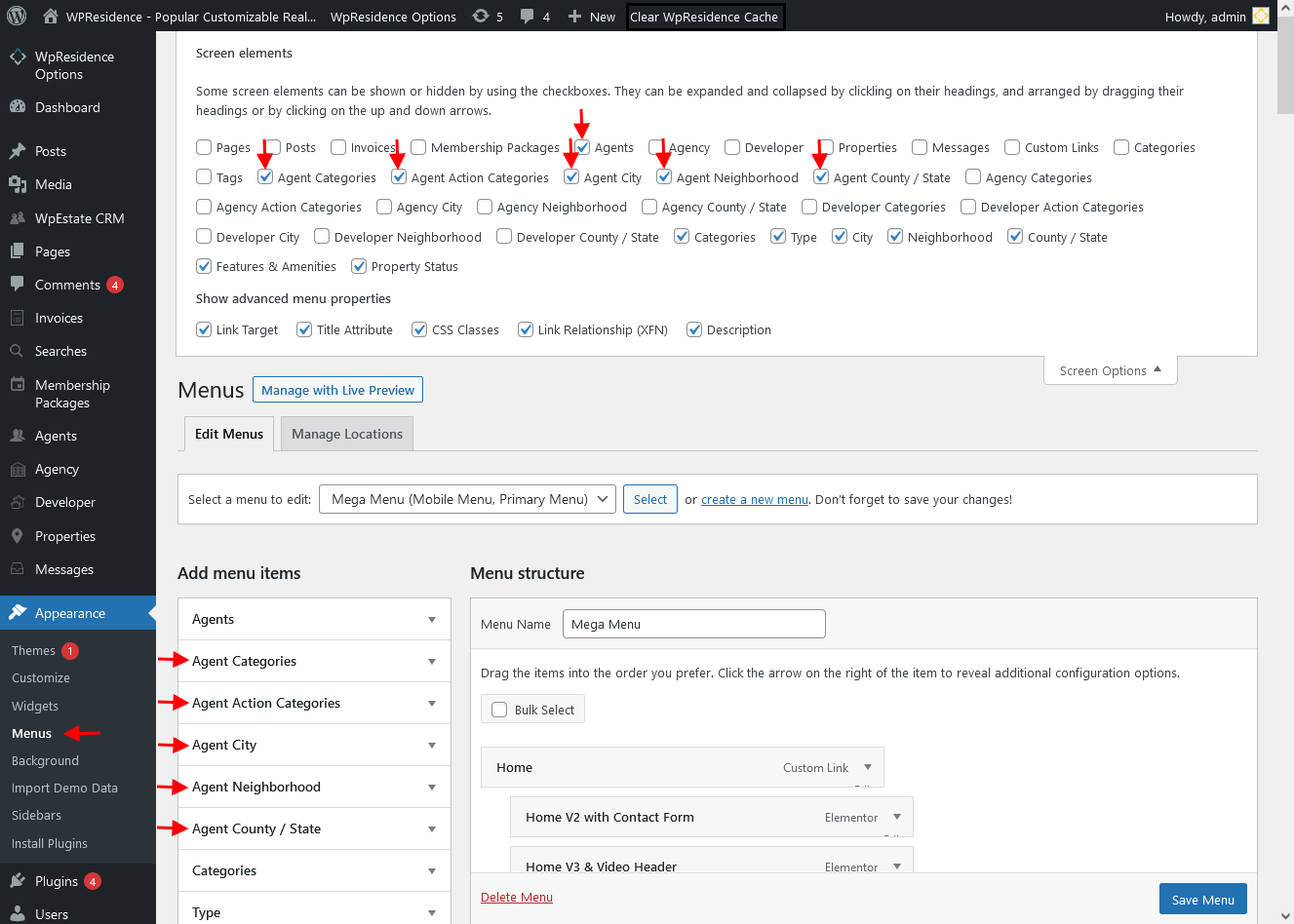Expand the Home menu item settings
Image resolution: width=1294 pixels, height=924 pixels.
click(868, 767)
